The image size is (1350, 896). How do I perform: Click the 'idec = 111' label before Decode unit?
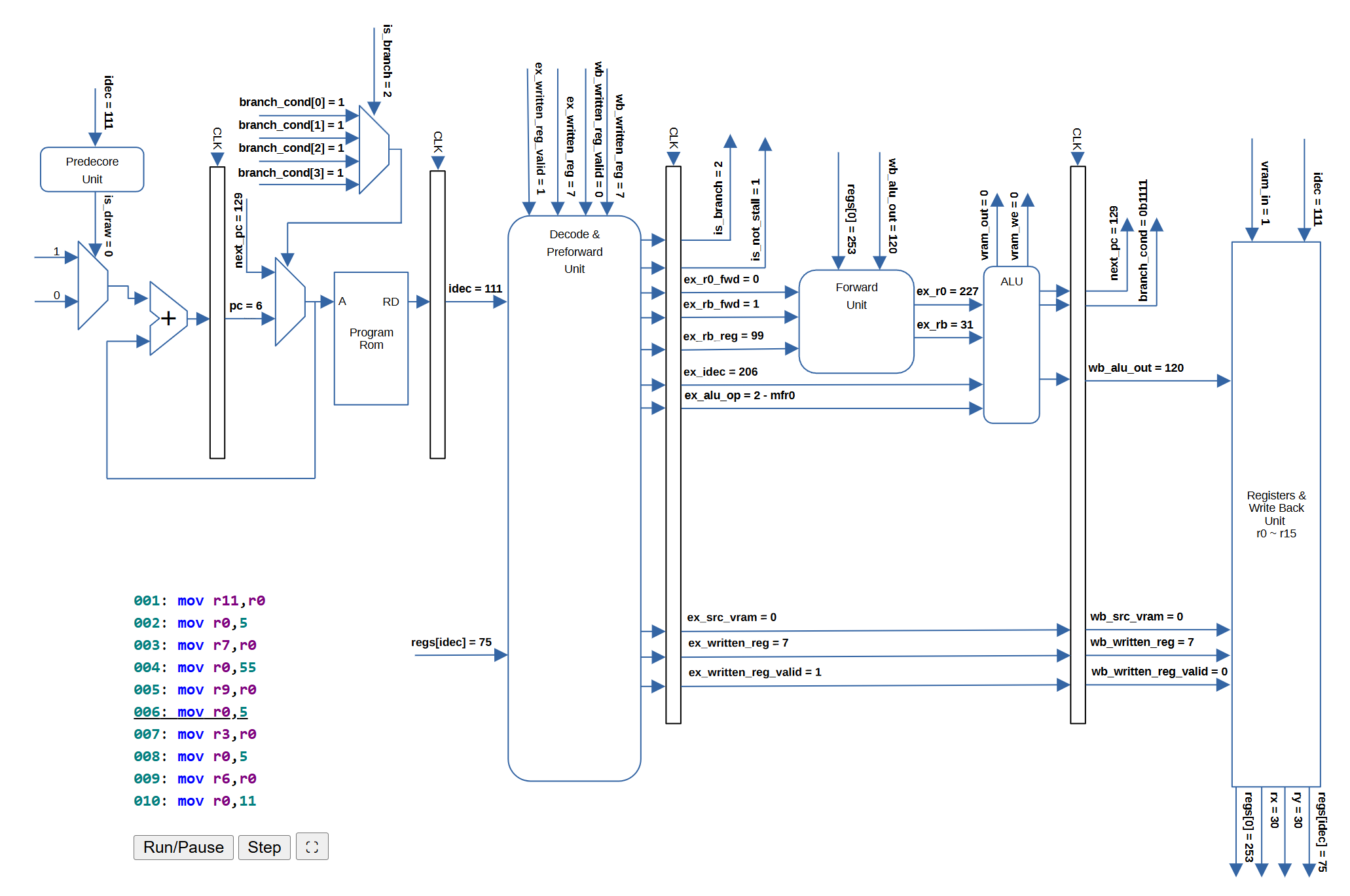tap(475, 289)
